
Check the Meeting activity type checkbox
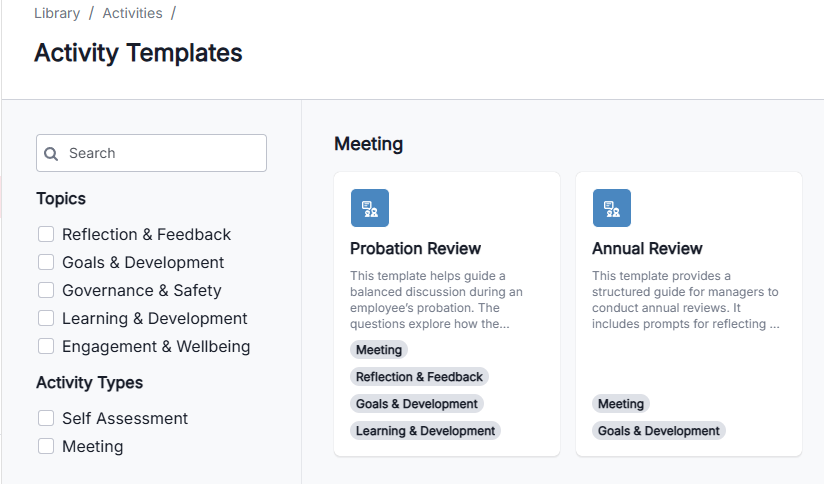tap(46, 446)
